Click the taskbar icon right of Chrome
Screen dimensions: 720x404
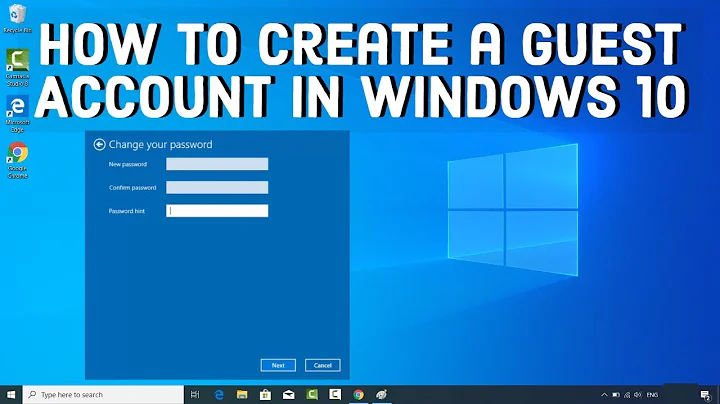(x=382, y=395)
